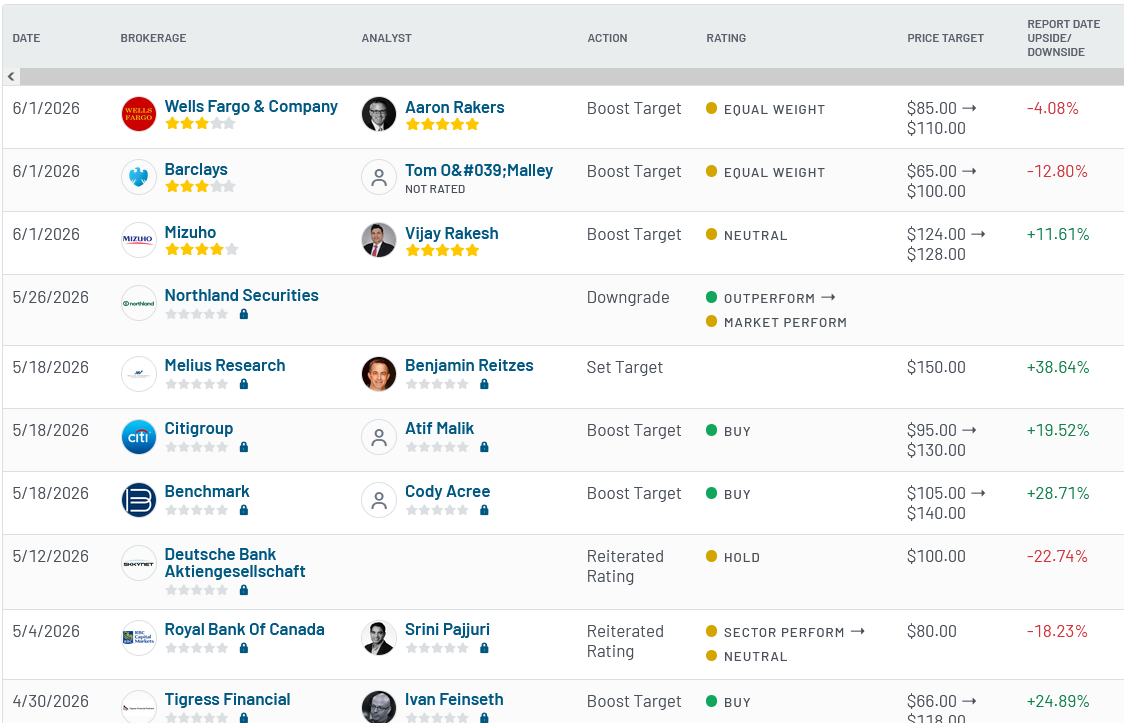Viewport: 1124px width, 723px height.
Task: Click the lock icon under Royal Bank Of Canada
Action: [x=244, y=648]
